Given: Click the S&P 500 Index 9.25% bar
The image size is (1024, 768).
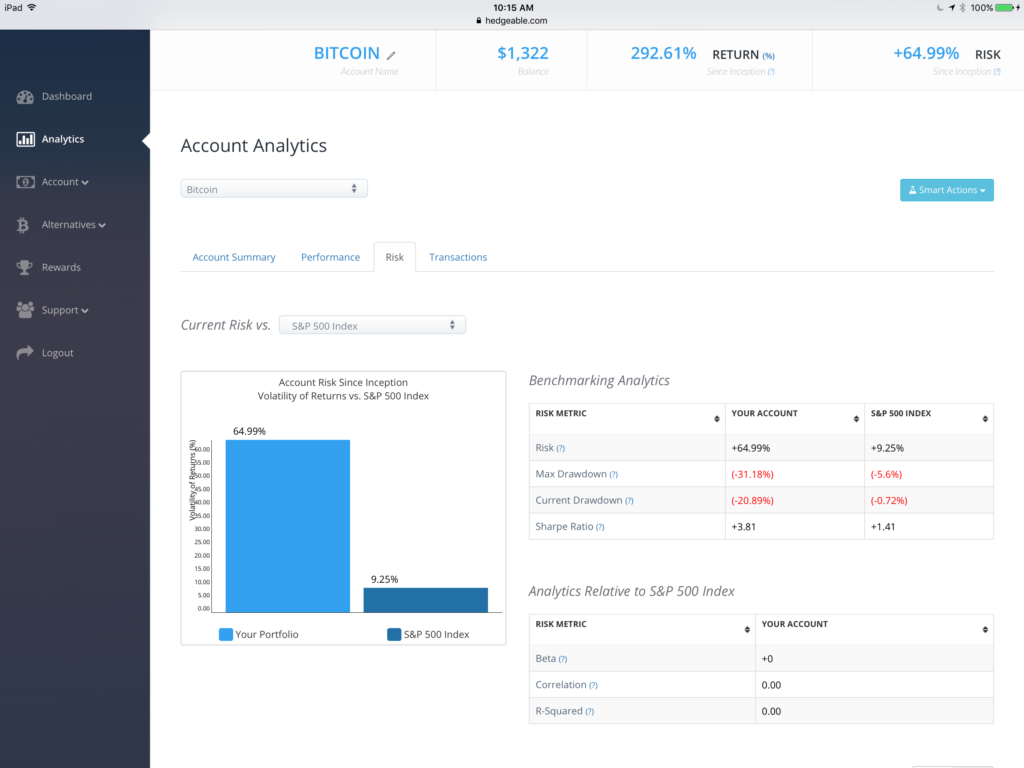Looking at the screenshot, I should click(426, 600).
